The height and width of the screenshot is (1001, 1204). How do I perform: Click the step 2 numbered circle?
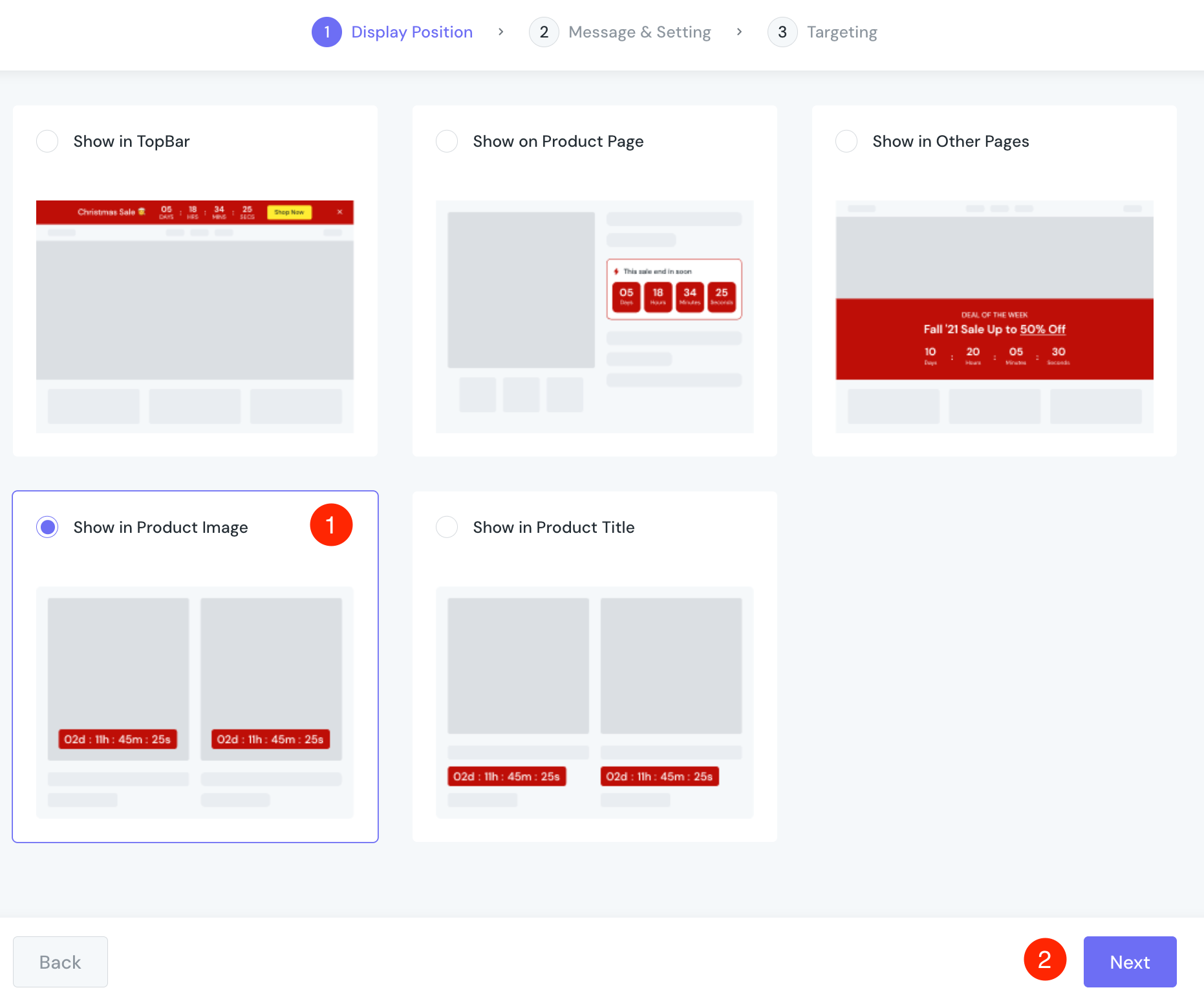544,32
